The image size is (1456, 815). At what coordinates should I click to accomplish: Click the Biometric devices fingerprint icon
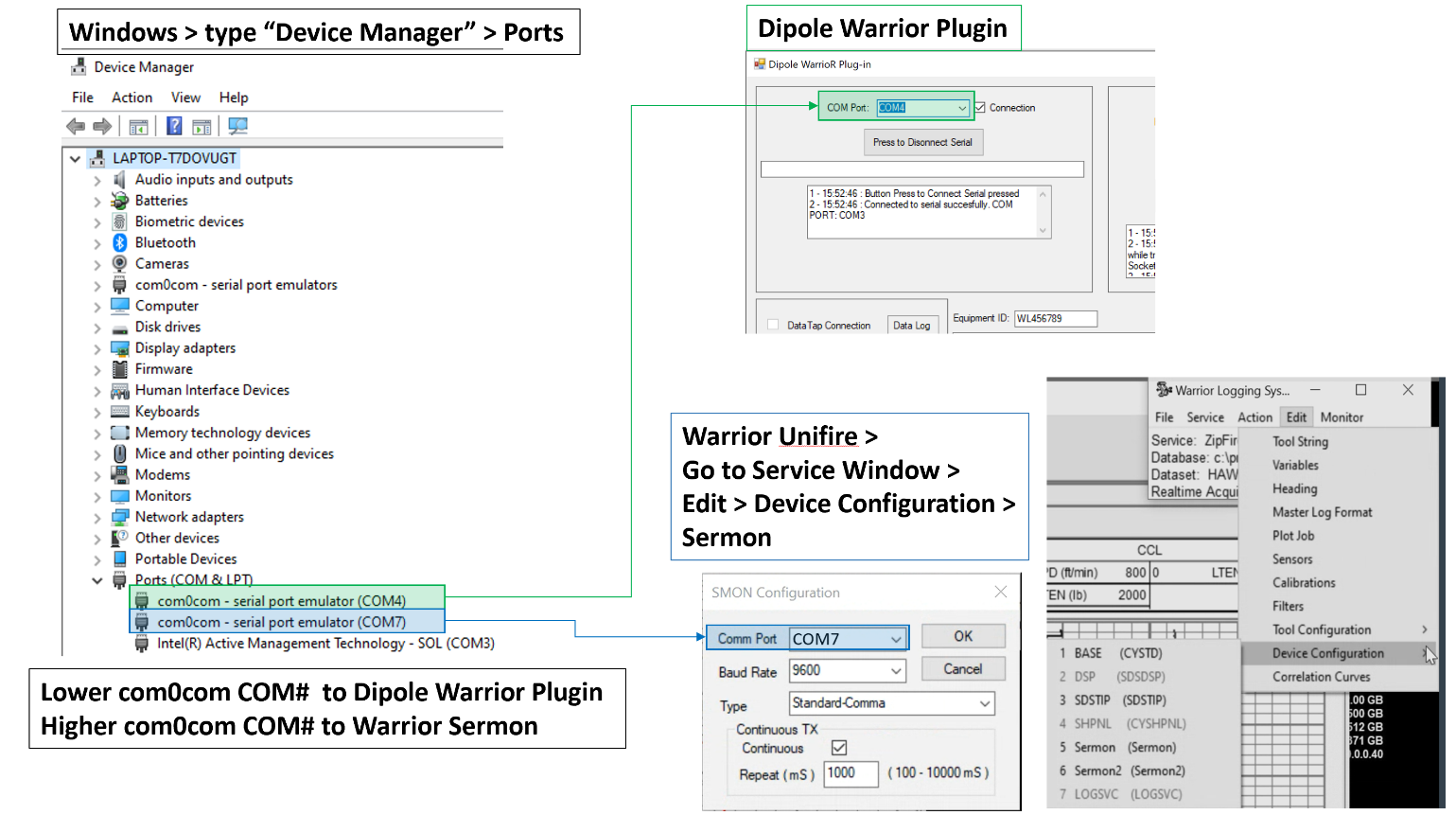(120, 221)
